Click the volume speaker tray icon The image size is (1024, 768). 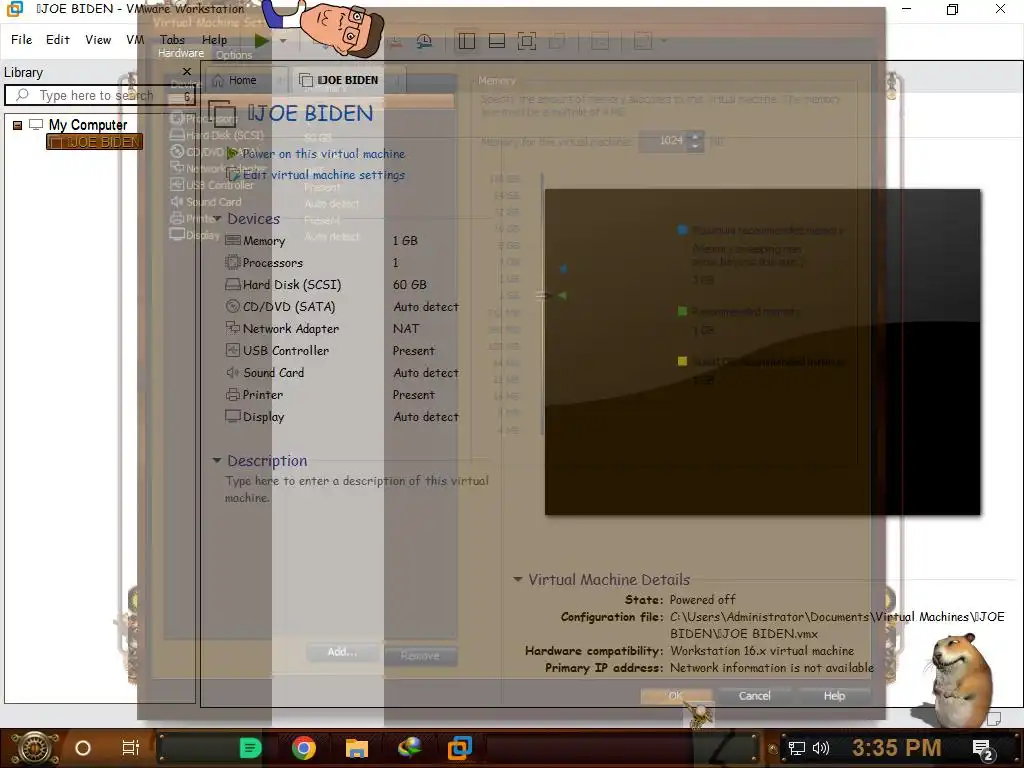[x=820, y=748]
